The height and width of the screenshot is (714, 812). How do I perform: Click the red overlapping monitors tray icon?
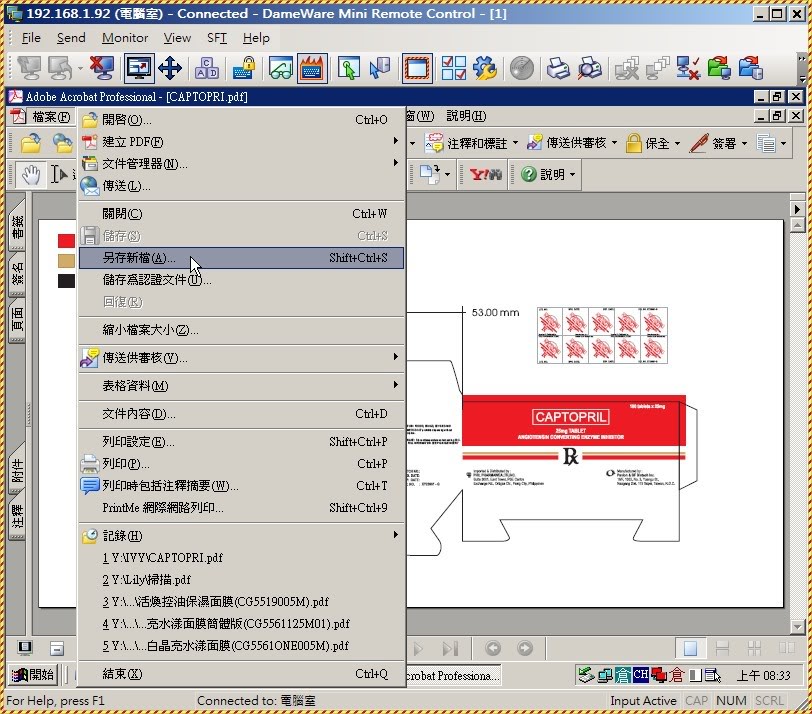tap(659, 675)
